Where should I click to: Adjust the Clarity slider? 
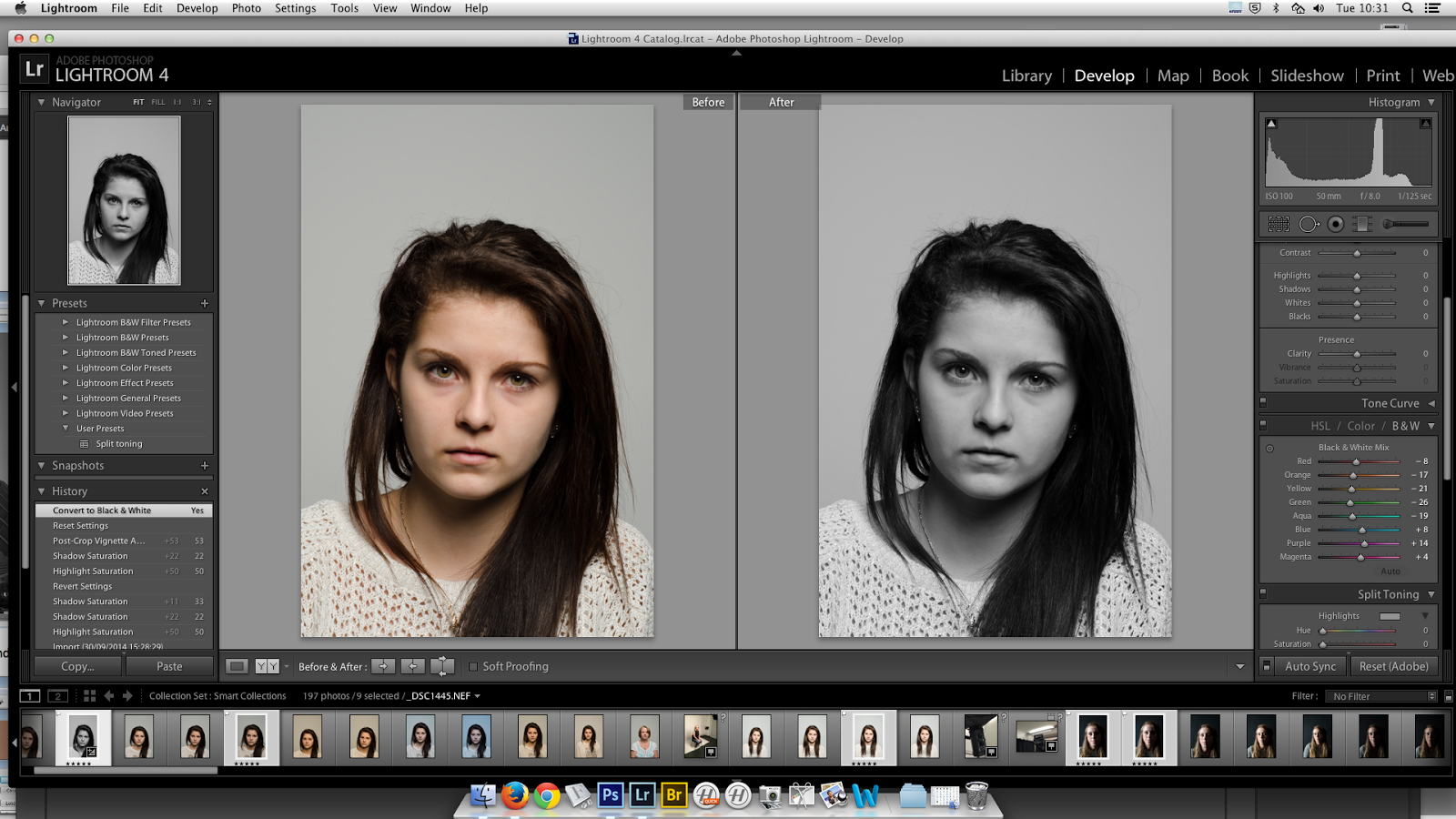[x=1357, y=354]
